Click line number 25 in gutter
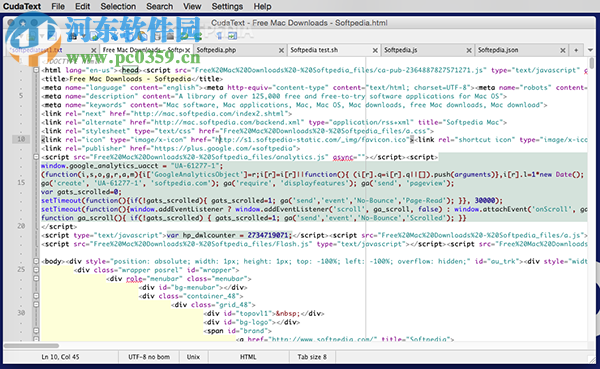 (x=21, y=270)
